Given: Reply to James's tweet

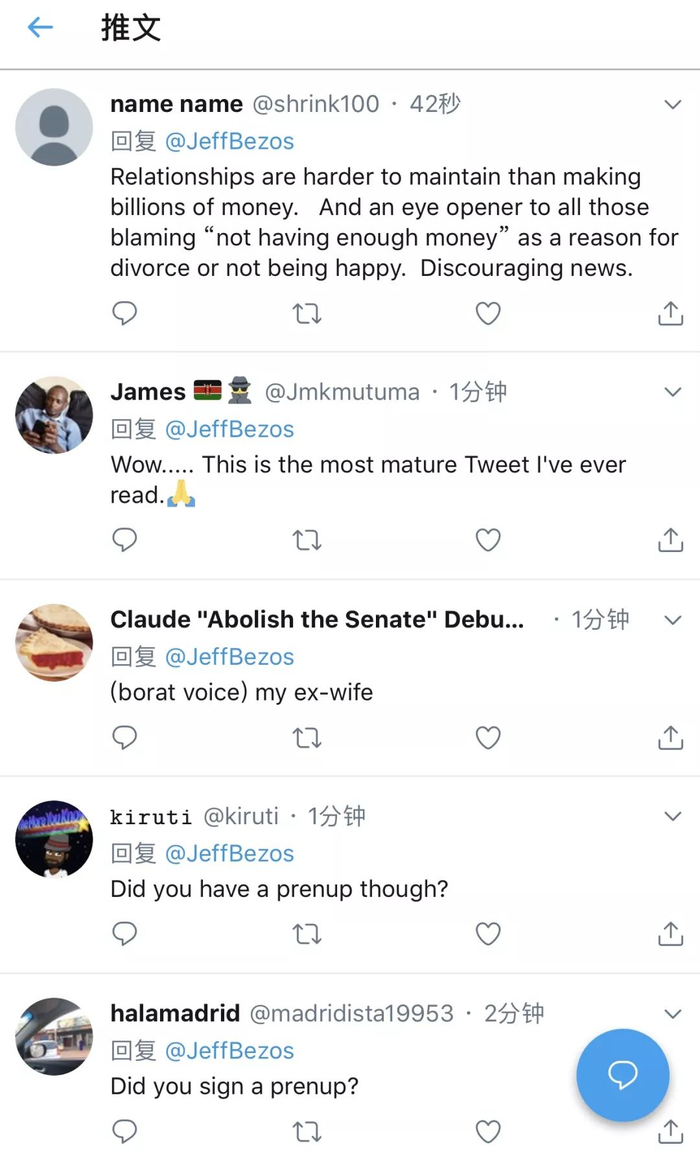Looking at the screenshot, I should point(124,541).
